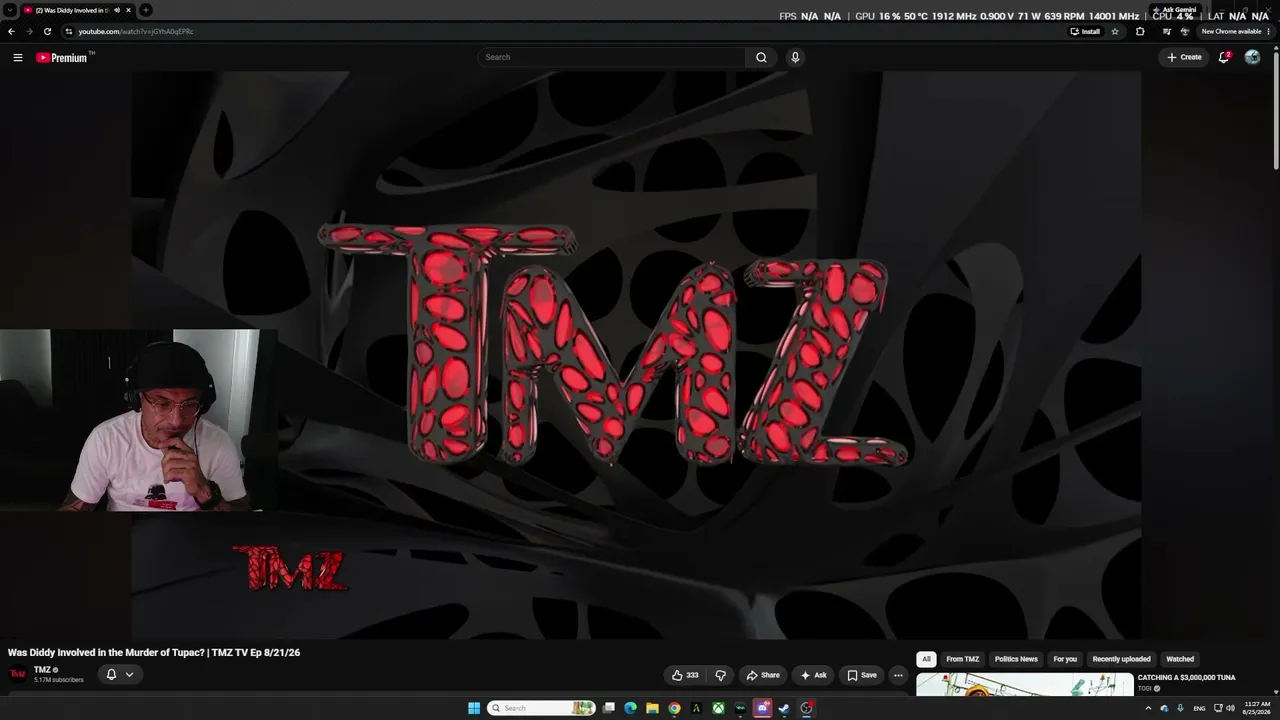Viewport: 1280px width, 720px height.
Task: Focus the YouTube search field
Action: tap(611, 57)
